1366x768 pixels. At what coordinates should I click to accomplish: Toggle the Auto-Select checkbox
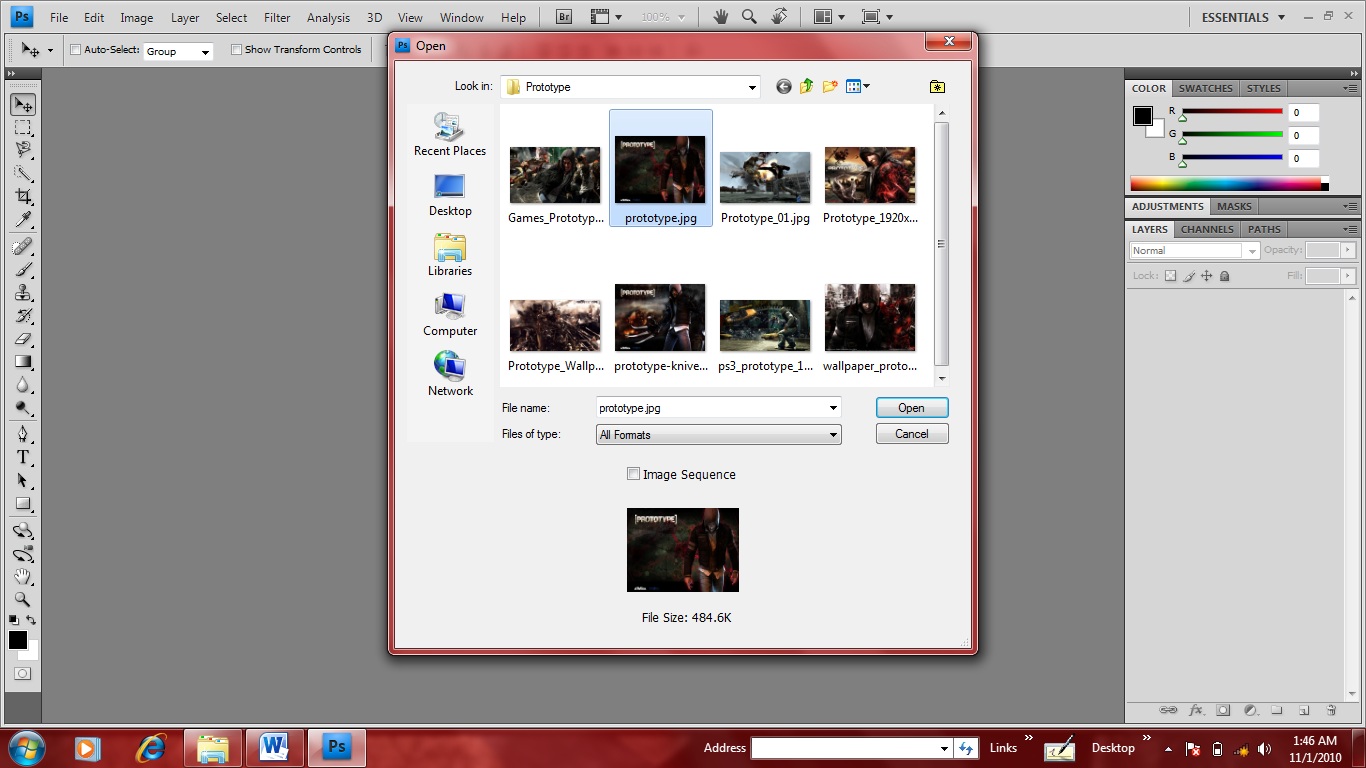tap(75, 49)
